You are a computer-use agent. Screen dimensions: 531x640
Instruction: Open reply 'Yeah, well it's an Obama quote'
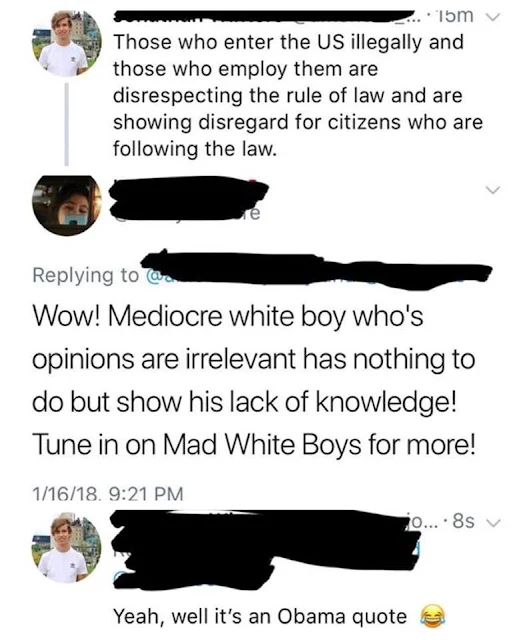[x=260, y=616]
